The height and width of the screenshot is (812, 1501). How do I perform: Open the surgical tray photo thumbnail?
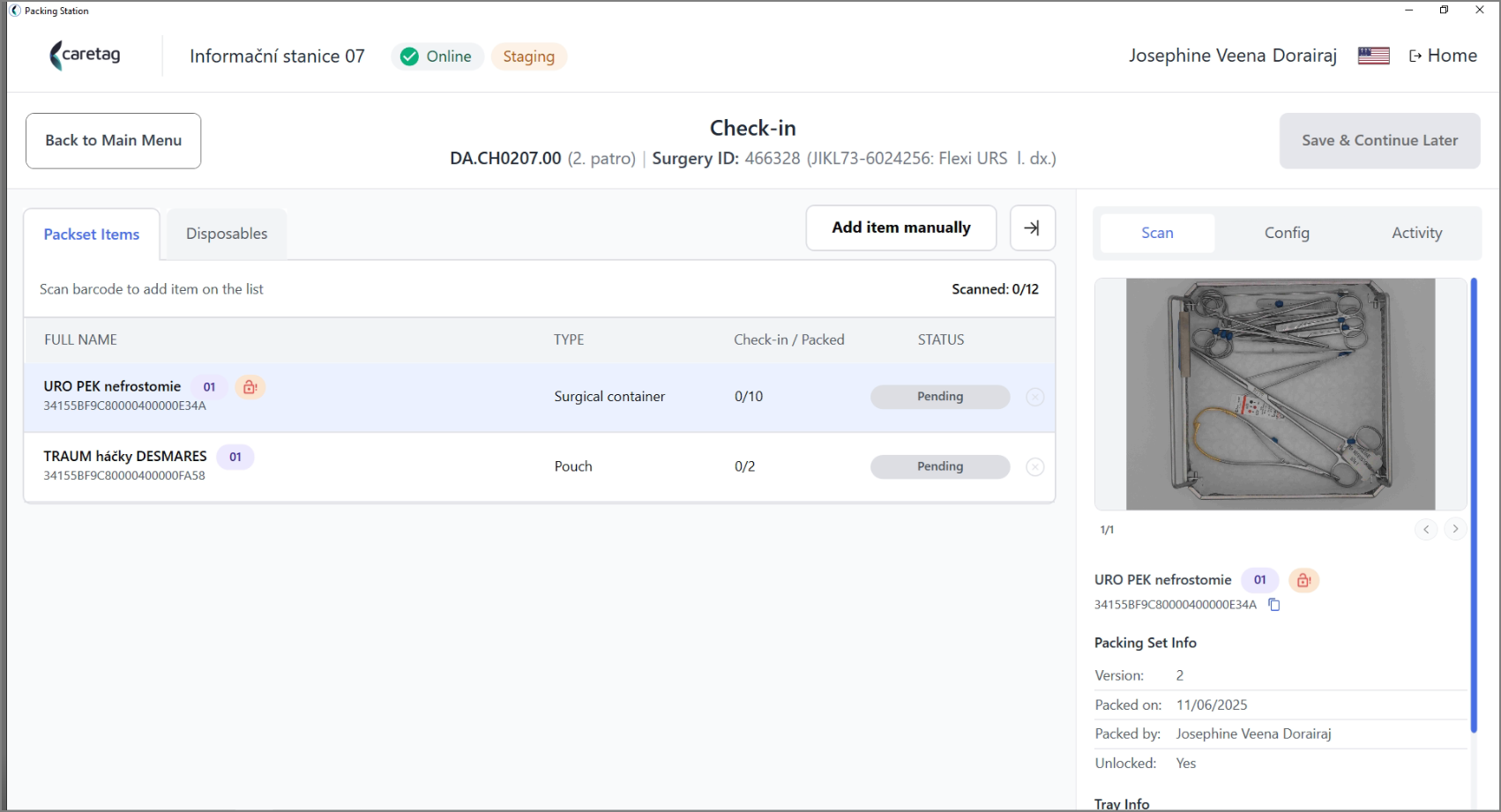point(1281,394)
